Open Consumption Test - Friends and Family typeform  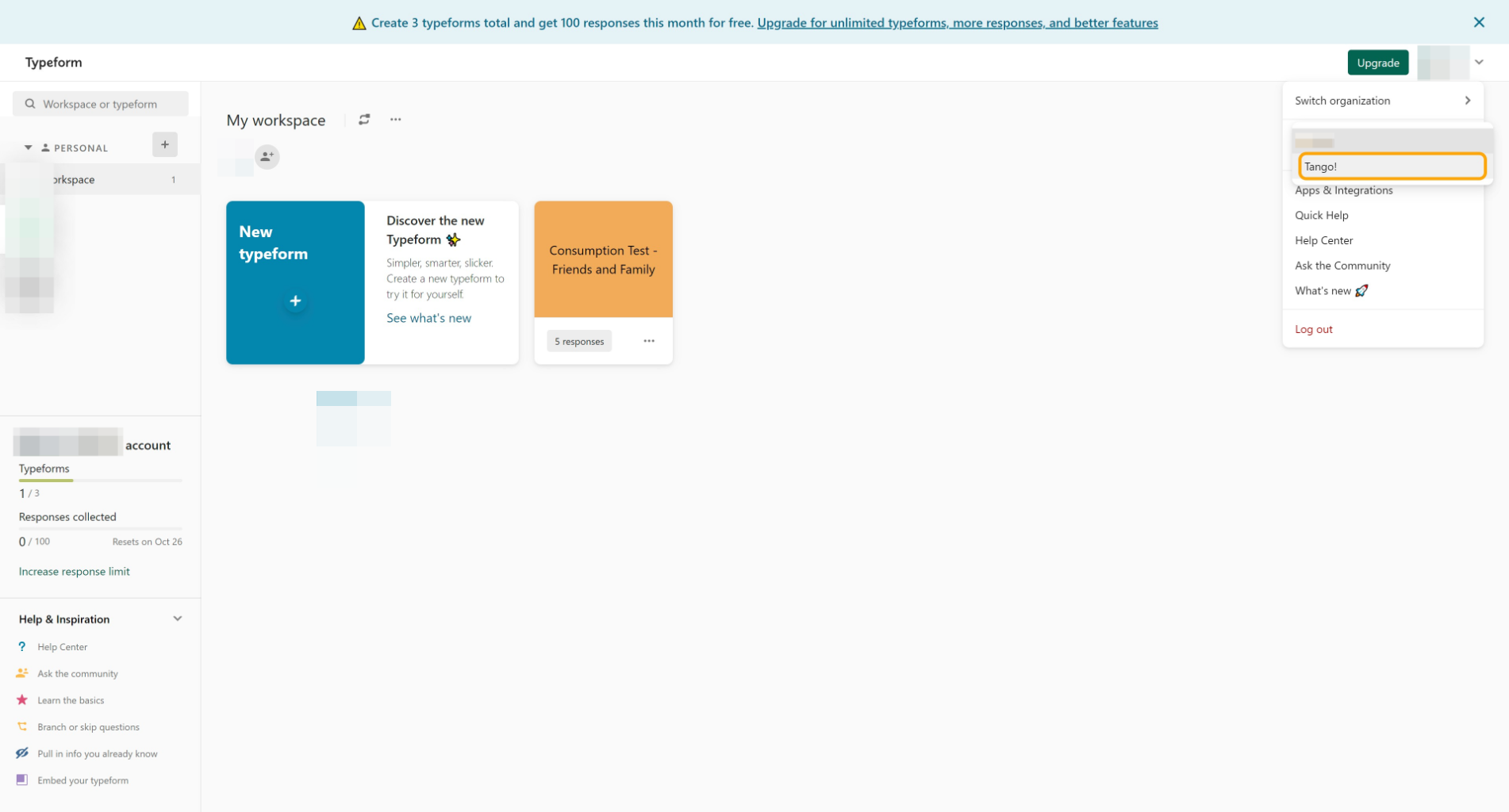coord(603,259)
